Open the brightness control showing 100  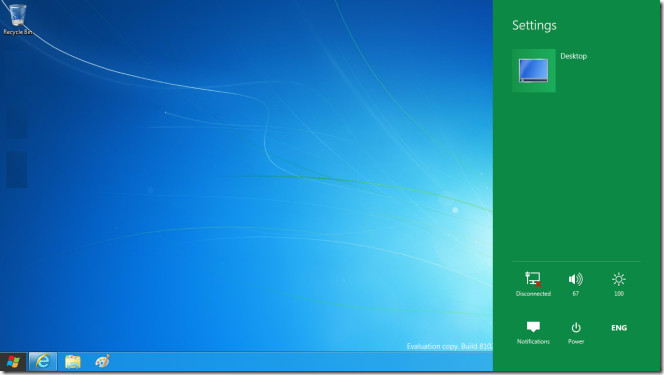coord(619,284)
